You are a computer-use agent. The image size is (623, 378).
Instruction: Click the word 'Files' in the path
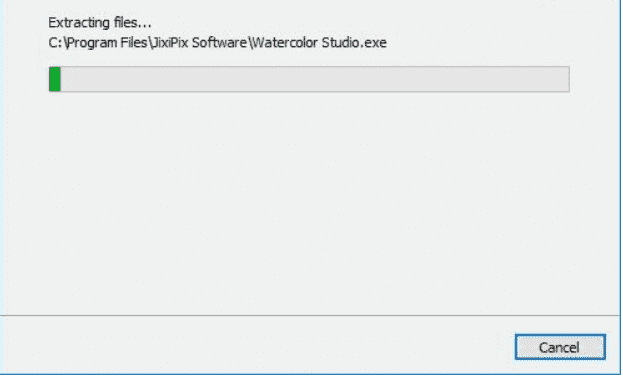pos(134,43)
